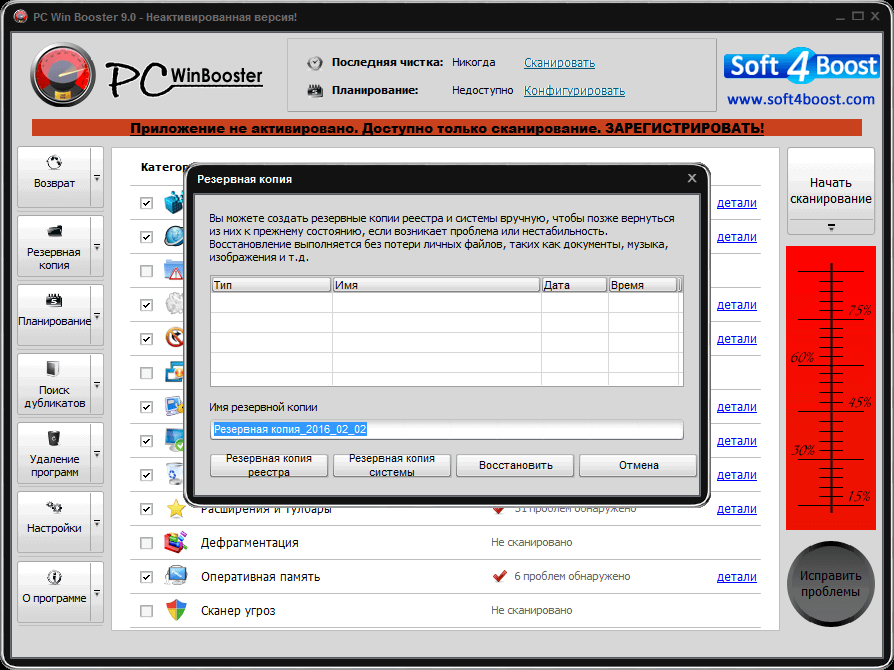This screenshot has height=670, width=894.
Task: Click the Резервная копия системы button
Action: coord(392,465)
